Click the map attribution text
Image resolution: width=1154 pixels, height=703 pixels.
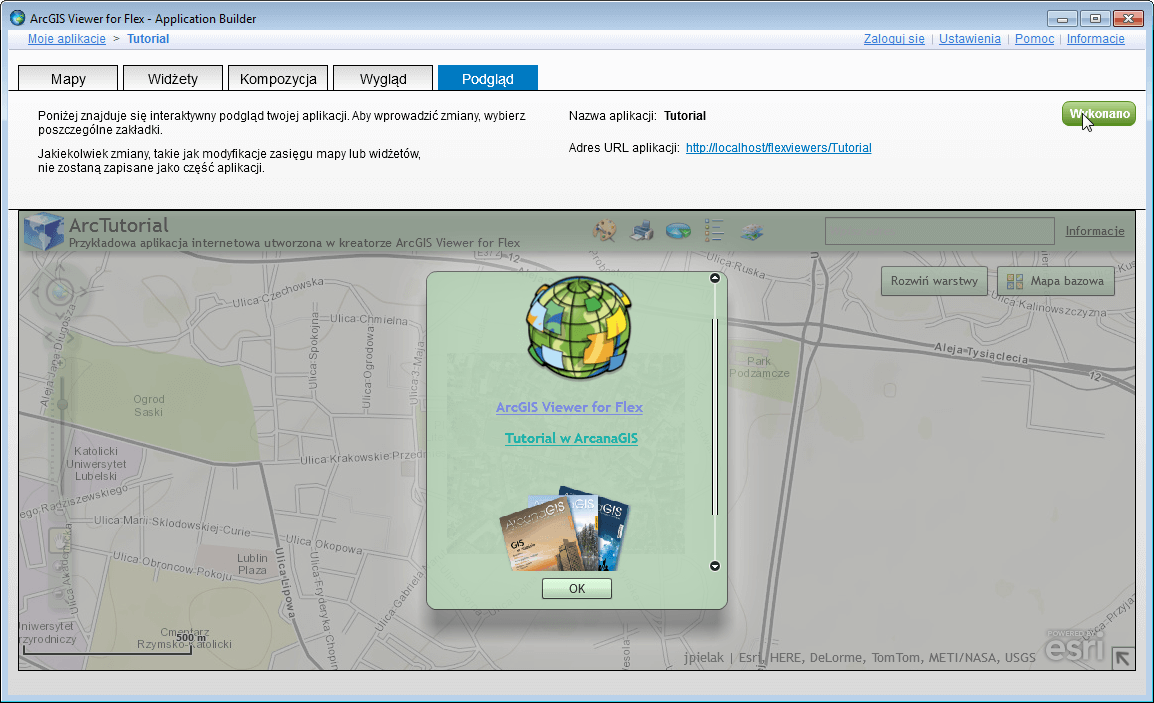point(860,657)
